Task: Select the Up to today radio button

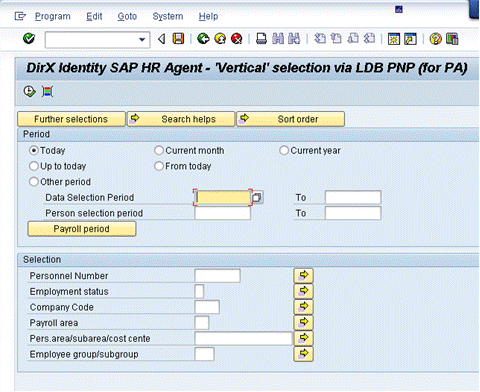Action: pos(34,166)
